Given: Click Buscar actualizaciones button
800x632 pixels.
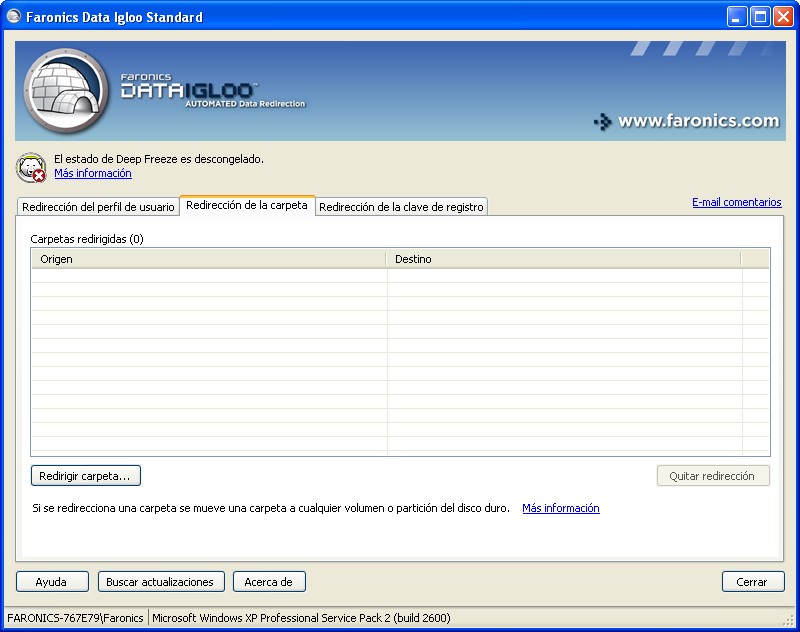Looking at the screenshot, I should coord(161,582).
